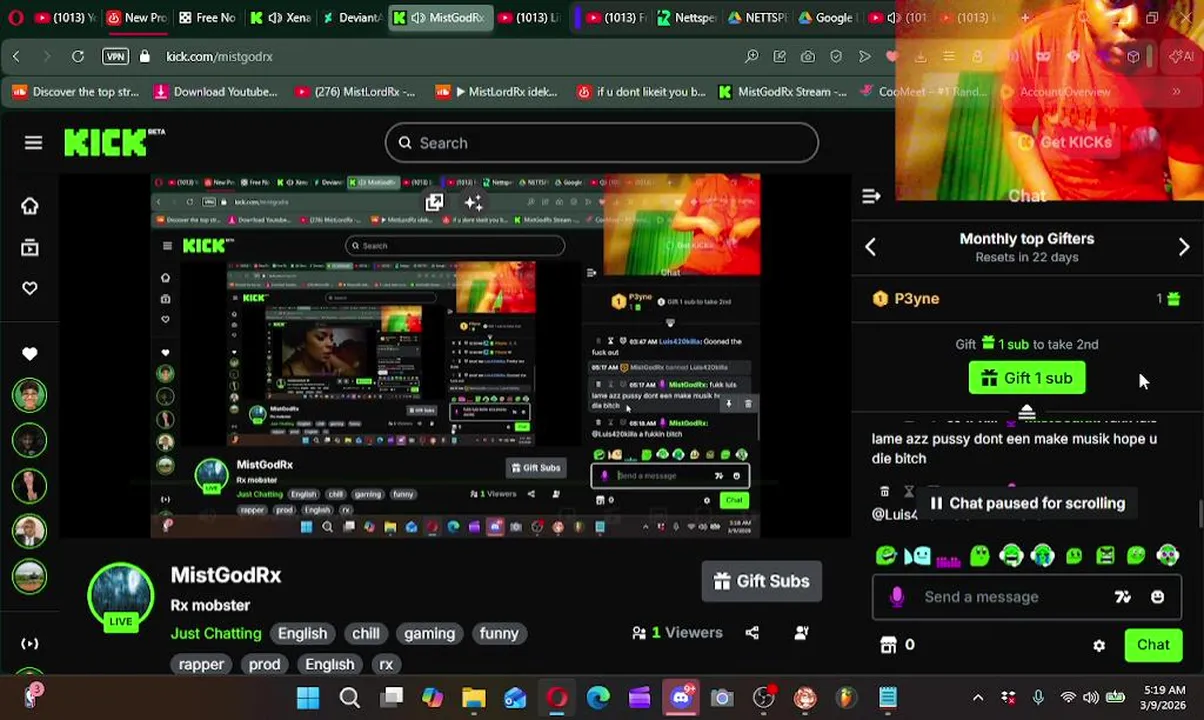Open chat settings gear
1204x720 pixels.
(x=1099, y=646)
